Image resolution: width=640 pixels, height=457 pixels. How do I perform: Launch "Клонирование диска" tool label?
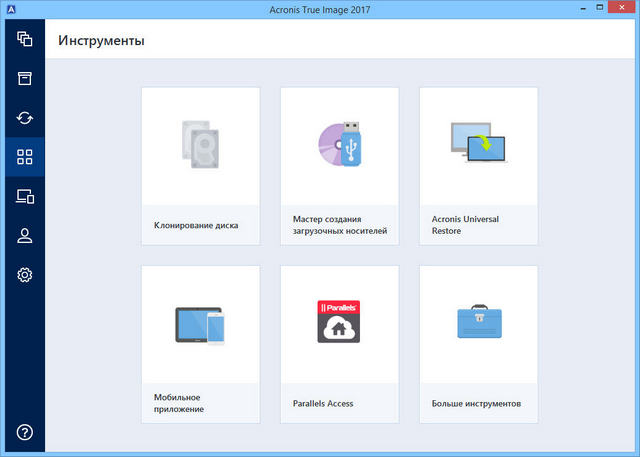196,225
